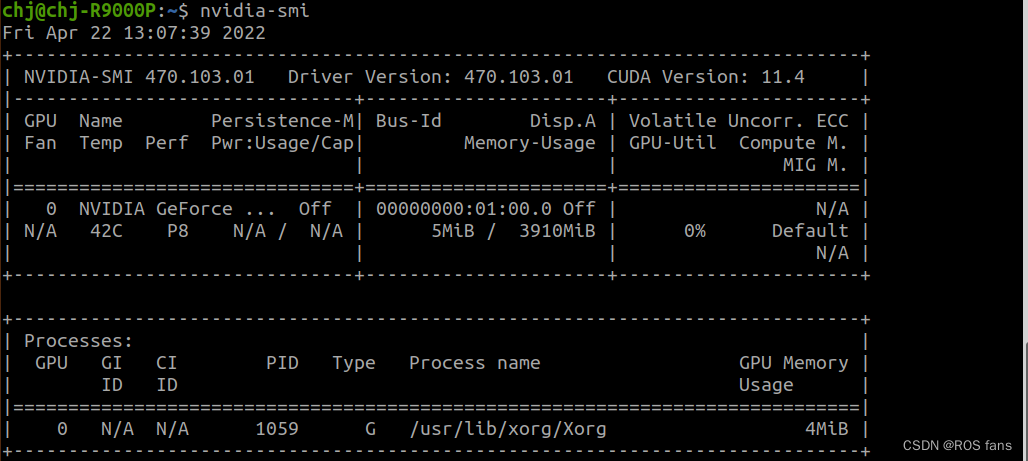Select the 4MiB process memory usage

[x=827, y=430]
